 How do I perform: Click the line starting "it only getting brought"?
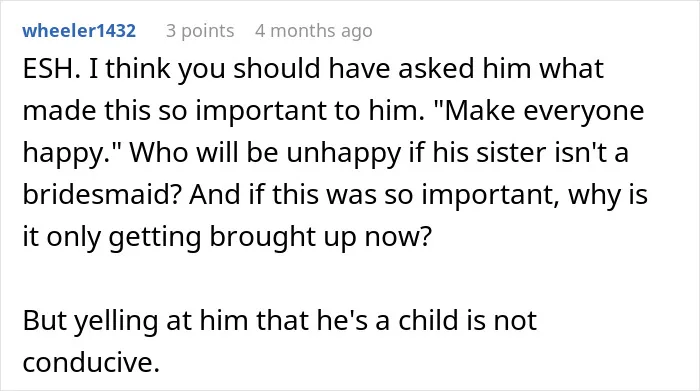coord(227,237)
